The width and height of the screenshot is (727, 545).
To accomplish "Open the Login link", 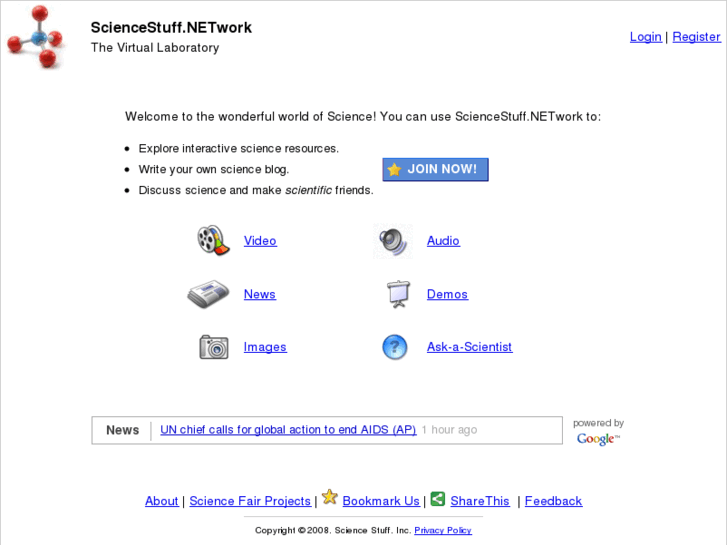I will tap(645, 37).
